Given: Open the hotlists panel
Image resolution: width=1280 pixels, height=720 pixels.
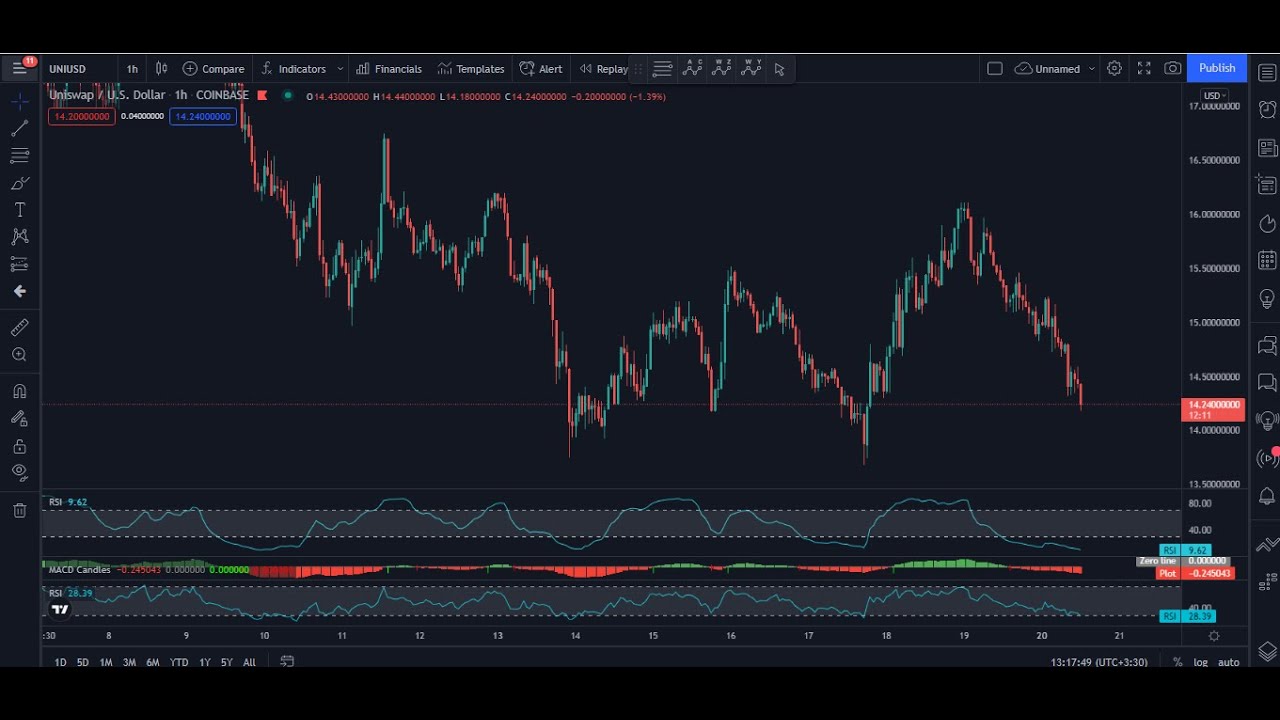Looking at the screenshot, I should tap(1267, 223).
